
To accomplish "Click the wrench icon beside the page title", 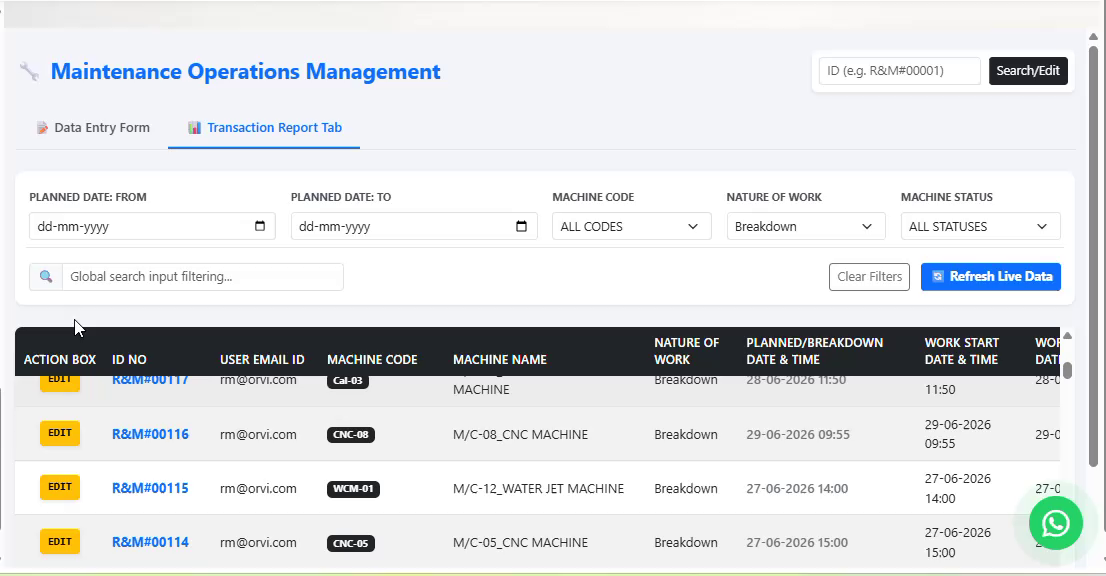I will (x=29, y=71).
